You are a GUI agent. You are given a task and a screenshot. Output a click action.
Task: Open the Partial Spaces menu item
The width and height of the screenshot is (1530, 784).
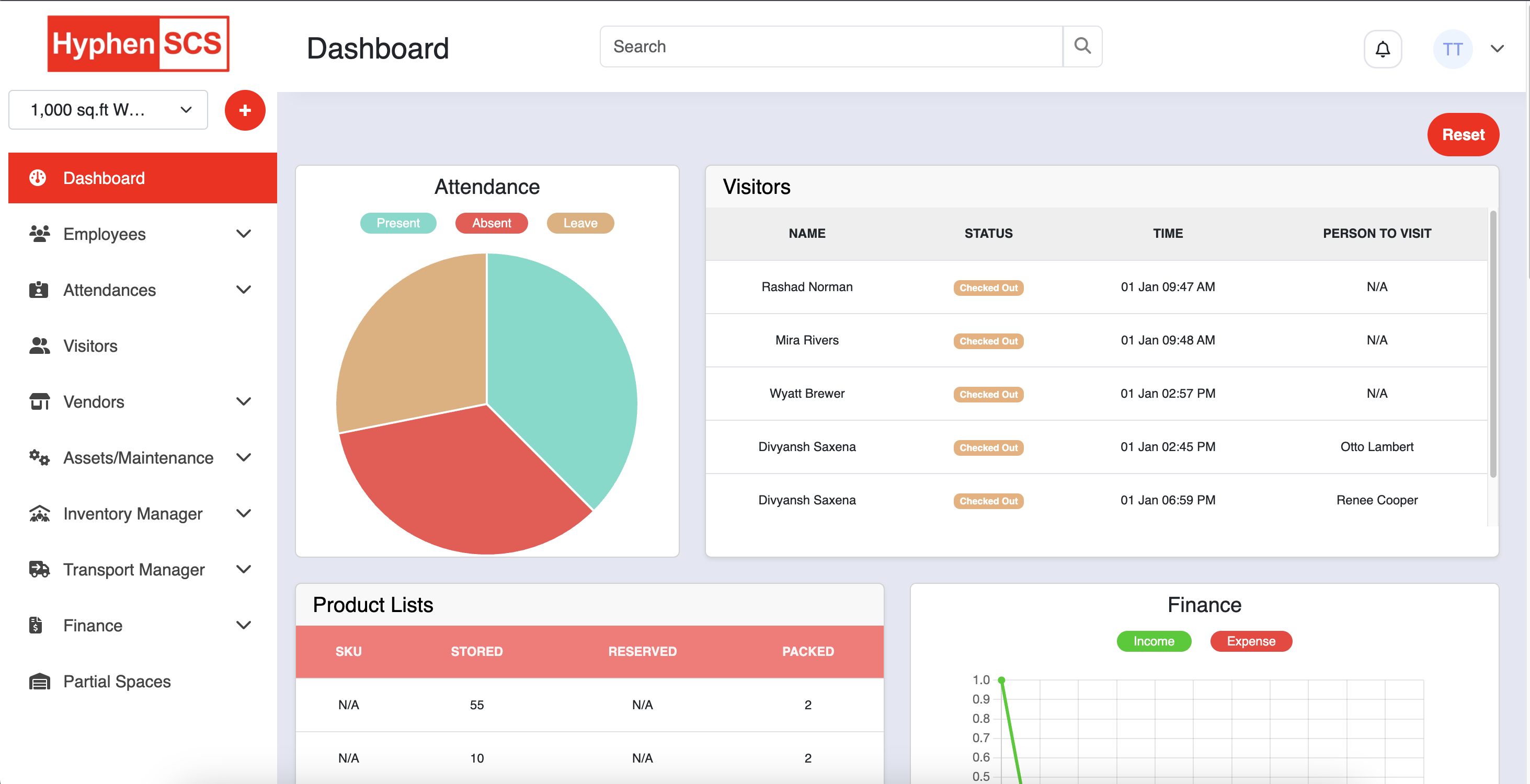click(143, 682)
